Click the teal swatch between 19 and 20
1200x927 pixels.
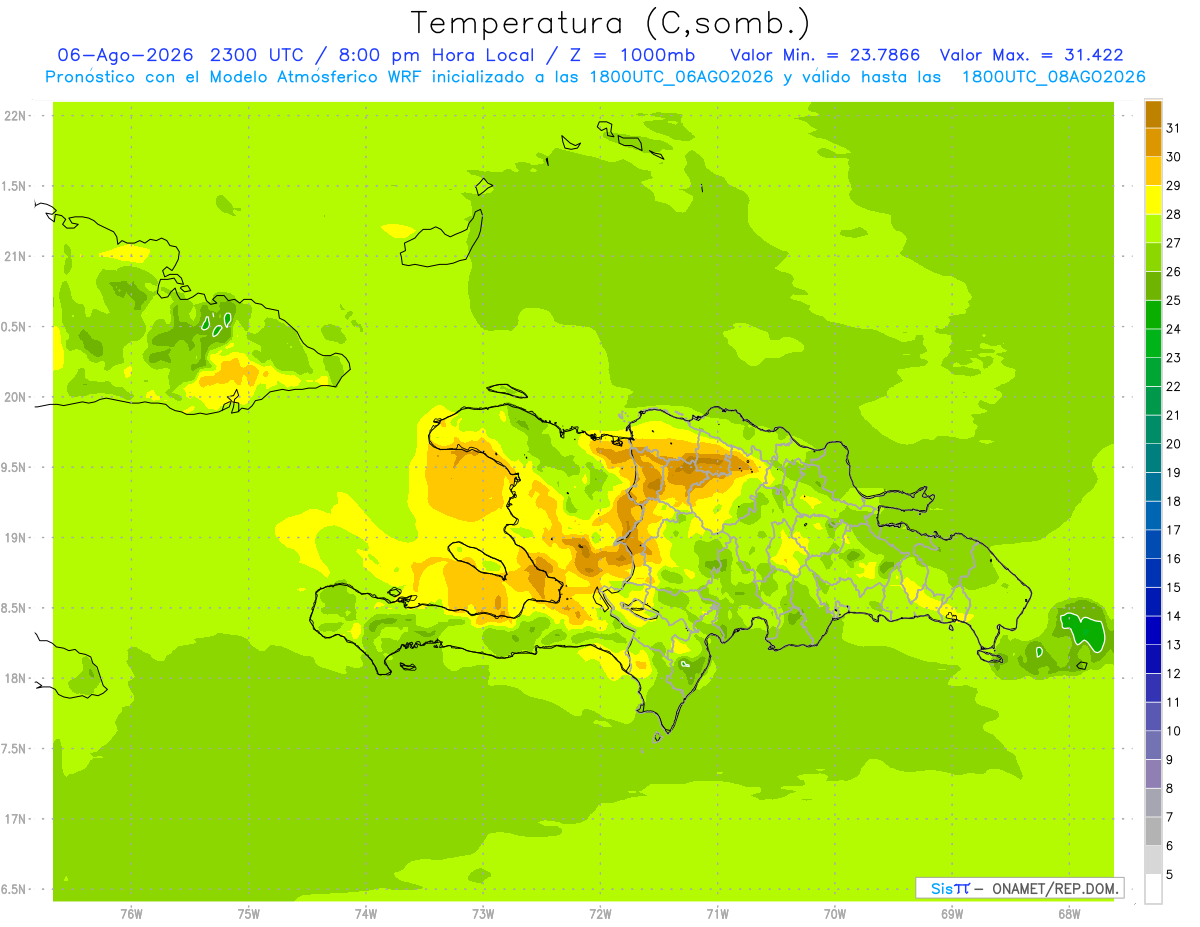(1153, 458)
